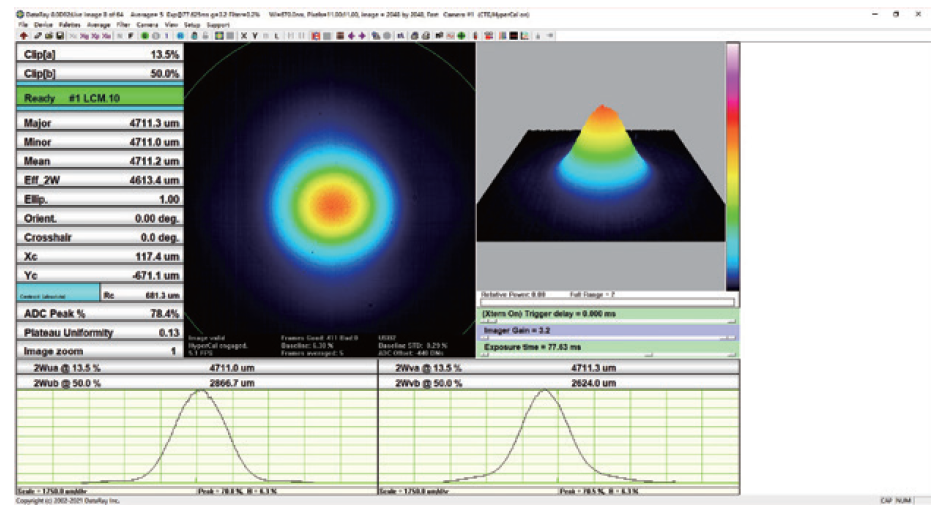949x512 pixels.
Task: Click the green Ready status button
Action: (101, 99)
